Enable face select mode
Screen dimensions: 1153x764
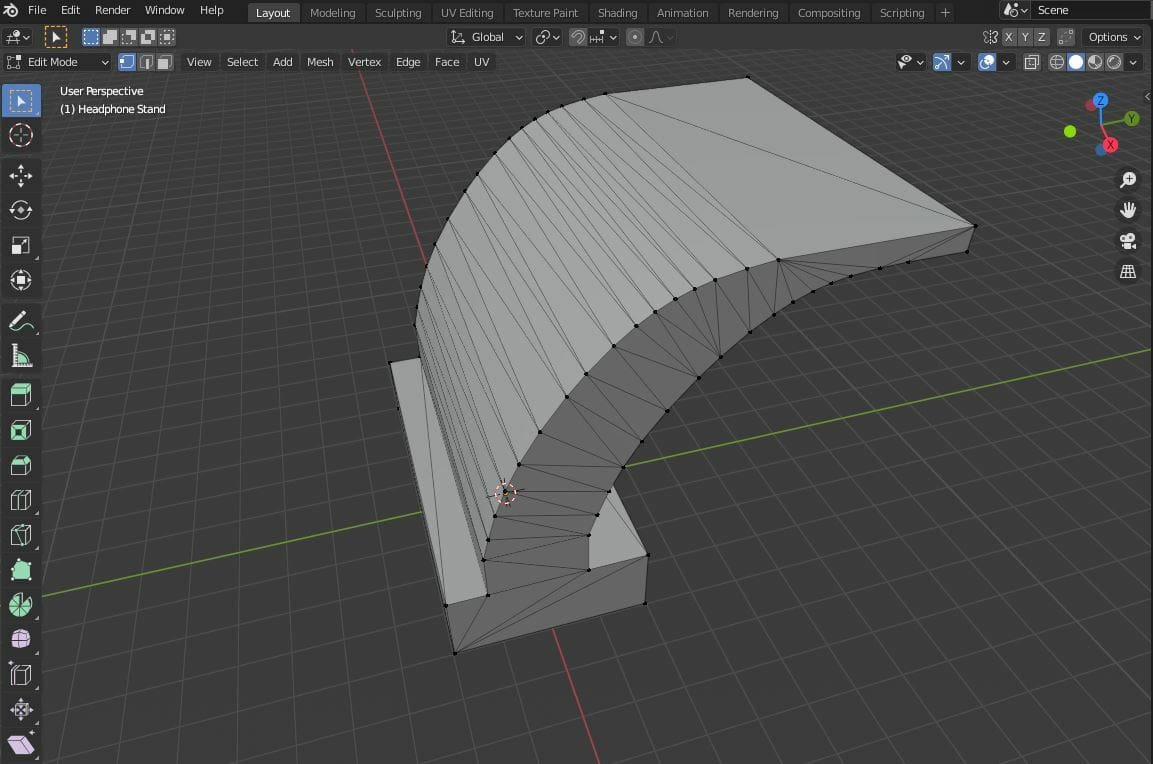click(165, 62)
